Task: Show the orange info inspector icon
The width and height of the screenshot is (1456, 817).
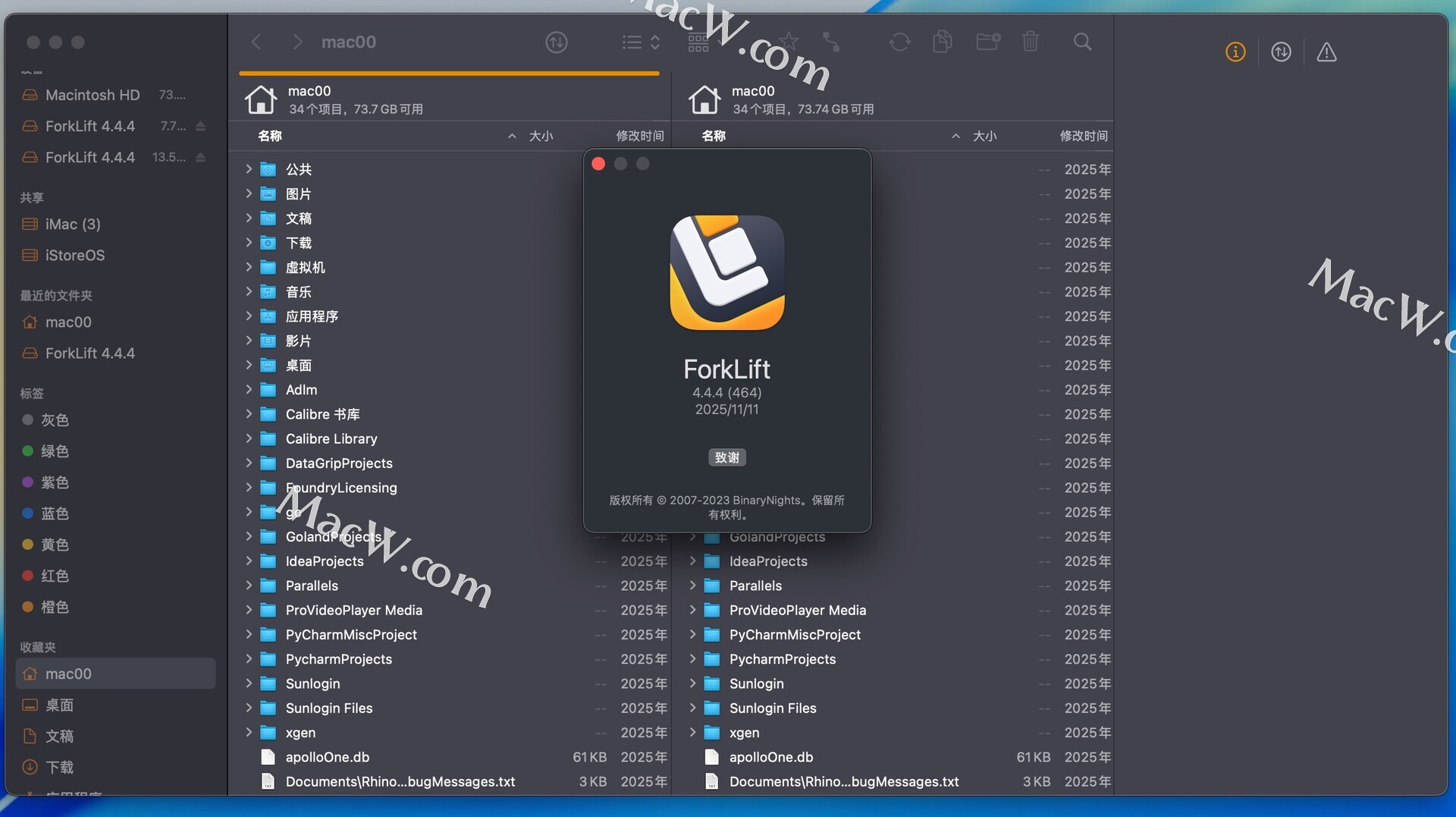Action: pyautogui.click(x=1235, y=52)
